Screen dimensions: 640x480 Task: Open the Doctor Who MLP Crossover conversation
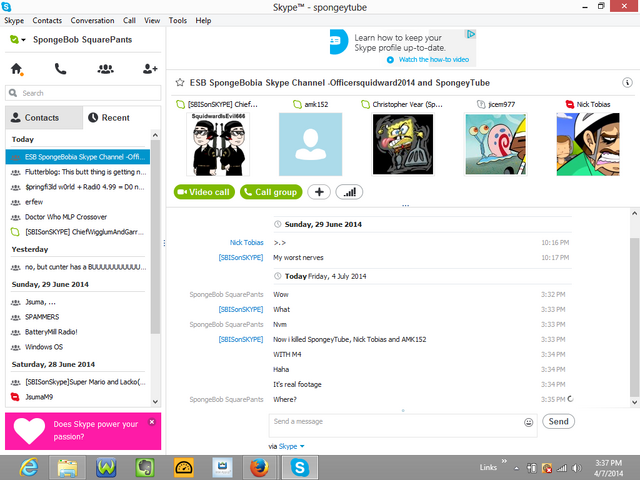coord(78,217)
